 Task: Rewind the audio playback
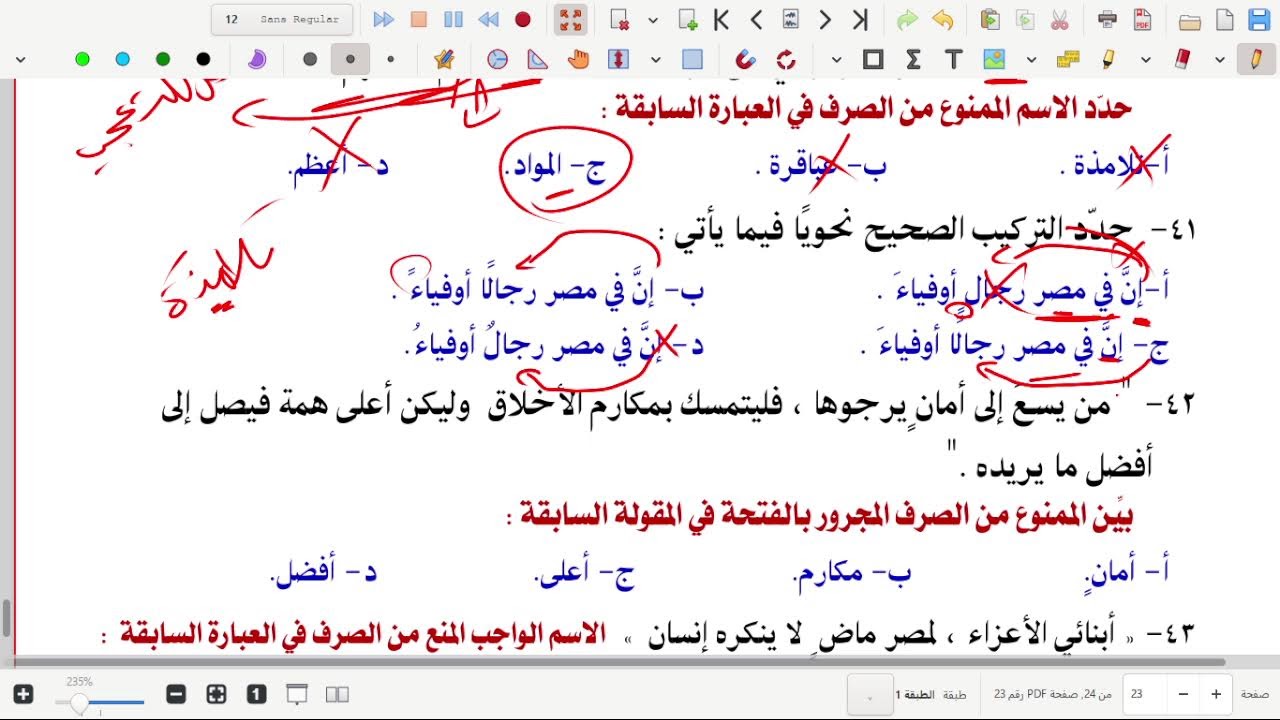click(x=488, y=20)
